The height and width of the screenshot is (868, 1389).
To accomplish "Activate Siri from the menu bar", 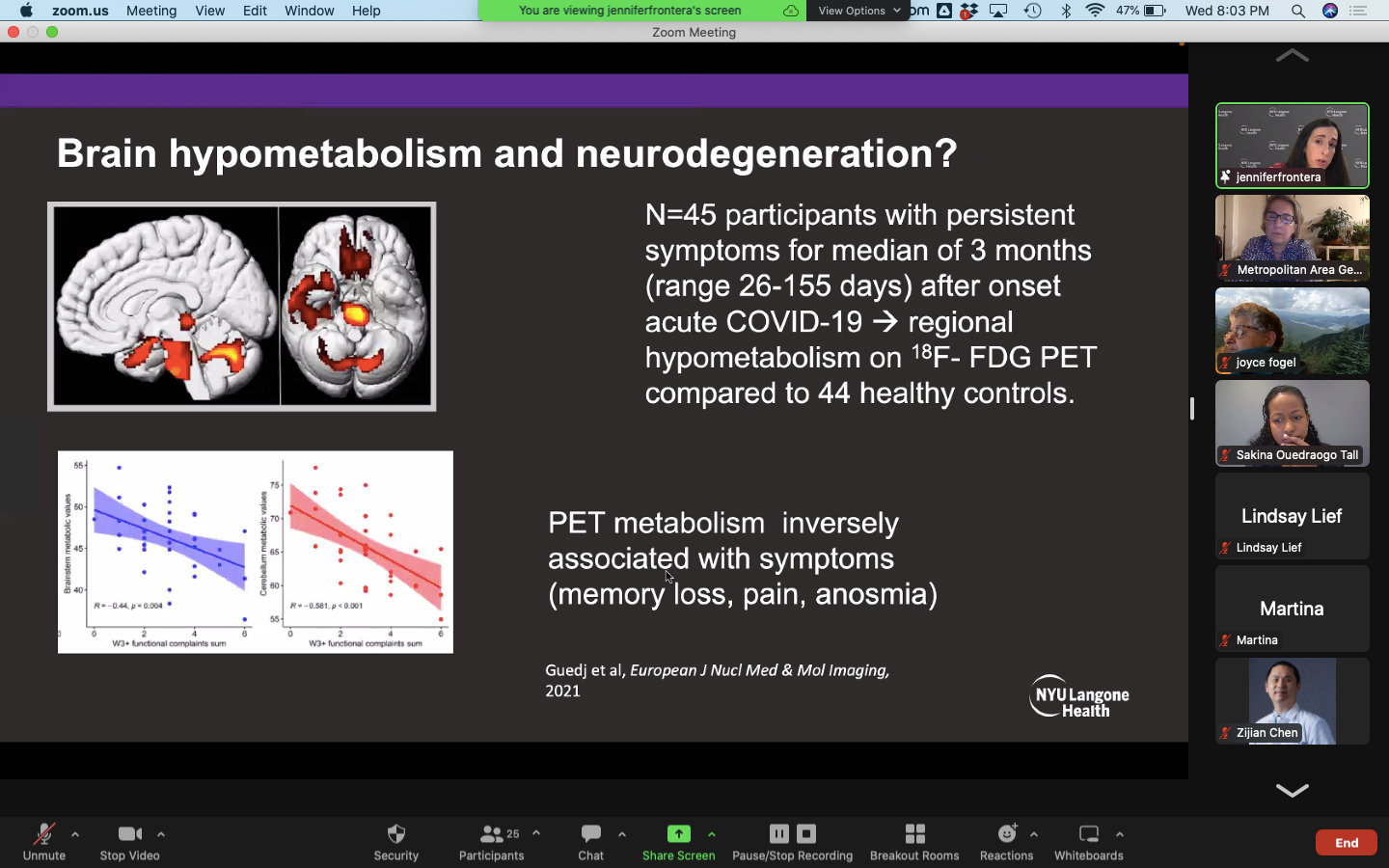I will pyautogui.click(x=1330, y=11).
